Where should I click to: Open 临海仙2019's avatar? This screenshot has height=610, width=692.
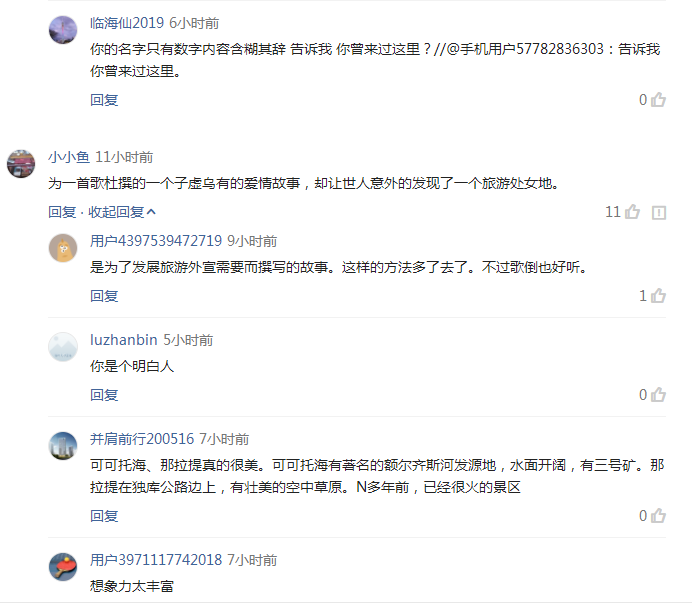[63, 30]
